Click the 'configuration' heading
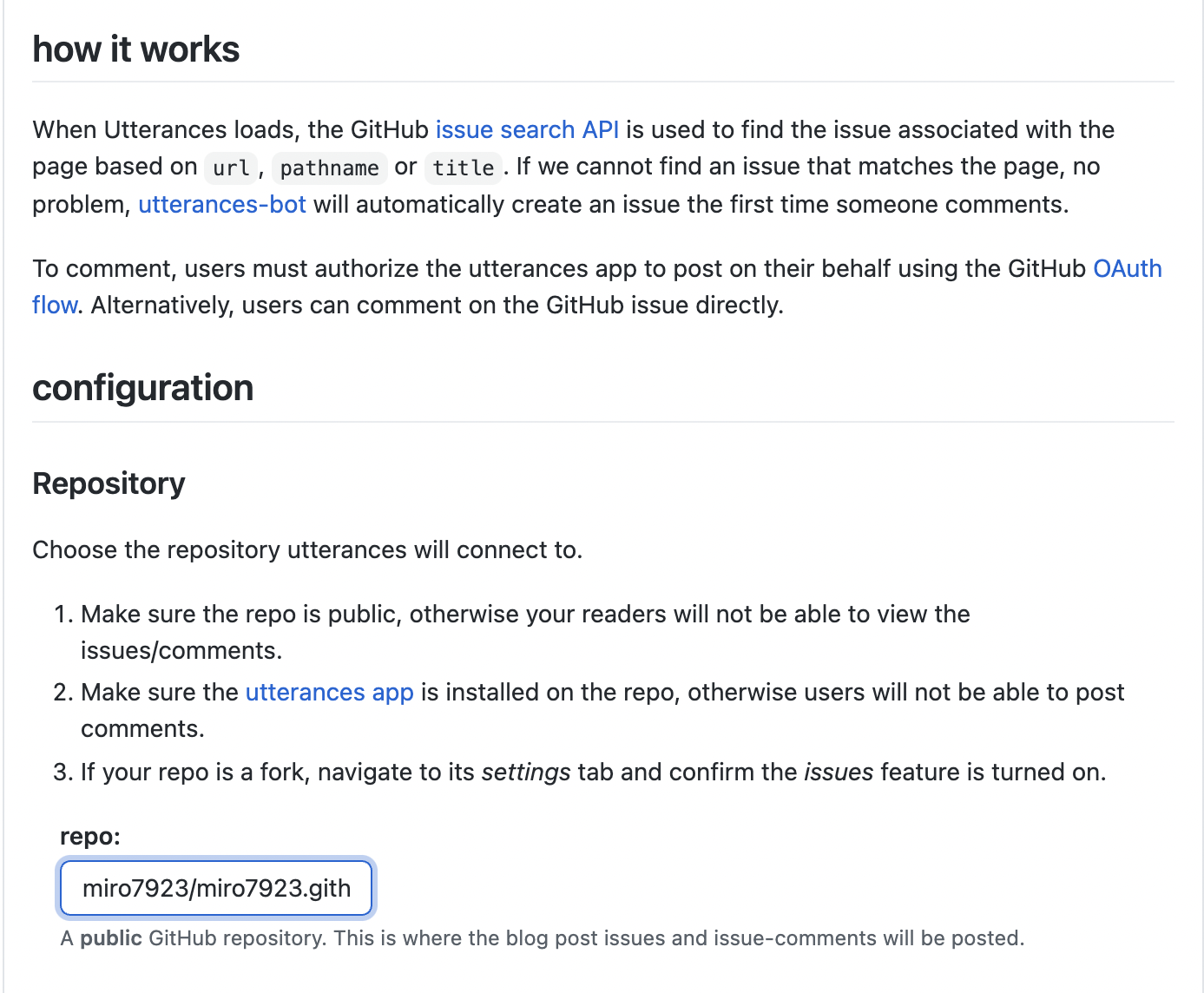The height and width of the screenshot is (993, 1204). click(x=143, y=387)
